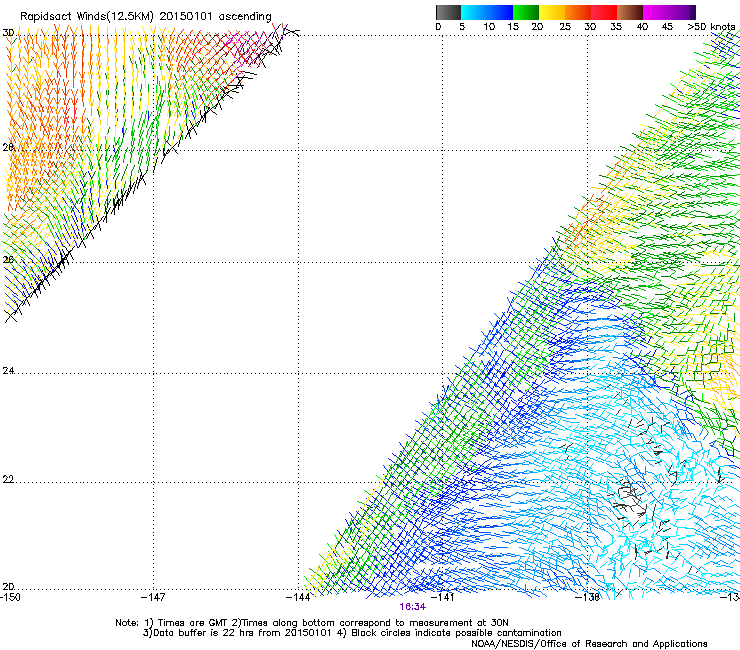Click the brown 35–40 knots legend color

click(x=630, y=12)
